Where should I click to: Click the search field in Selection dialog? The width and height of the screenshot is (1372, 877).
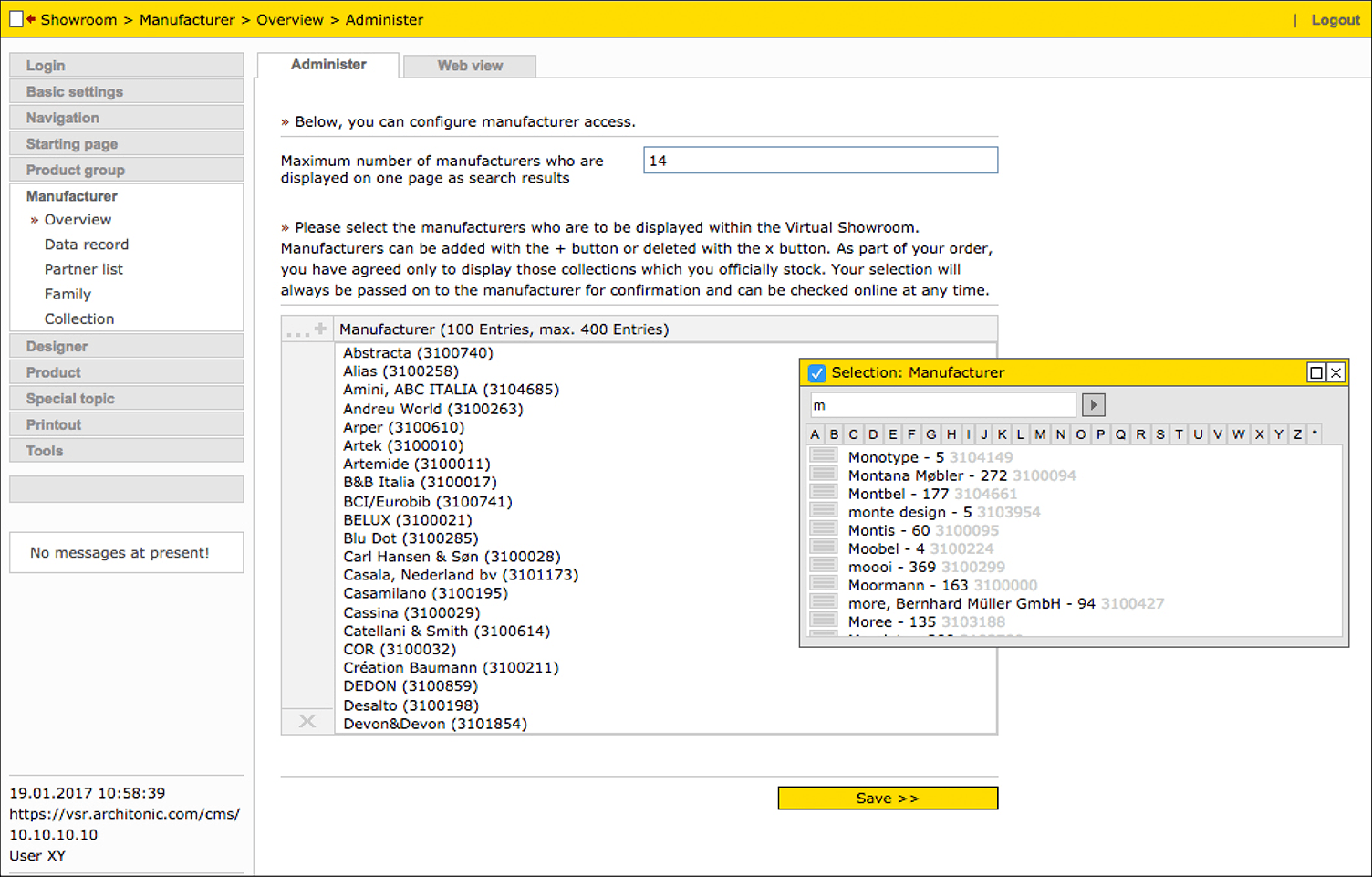[x=943, y=405]
